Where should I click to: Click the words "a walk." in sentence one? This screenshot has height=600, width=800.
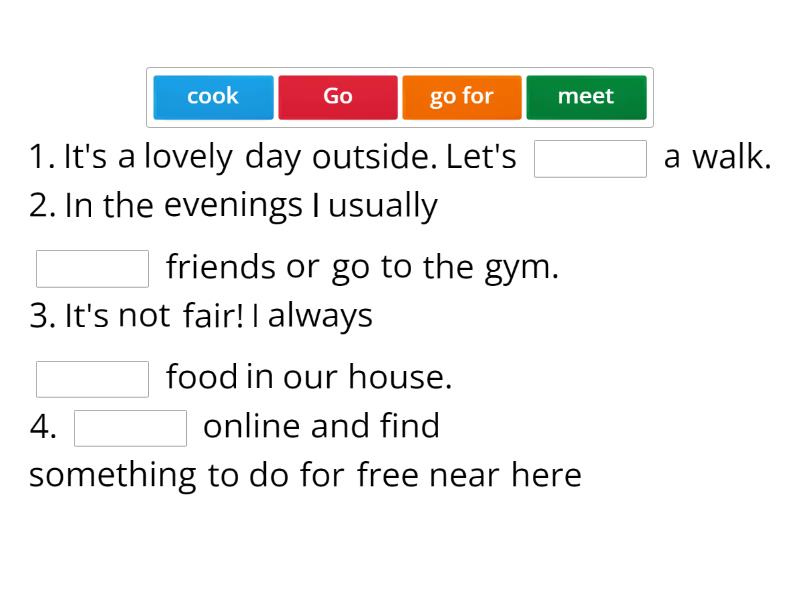[717, 157]
